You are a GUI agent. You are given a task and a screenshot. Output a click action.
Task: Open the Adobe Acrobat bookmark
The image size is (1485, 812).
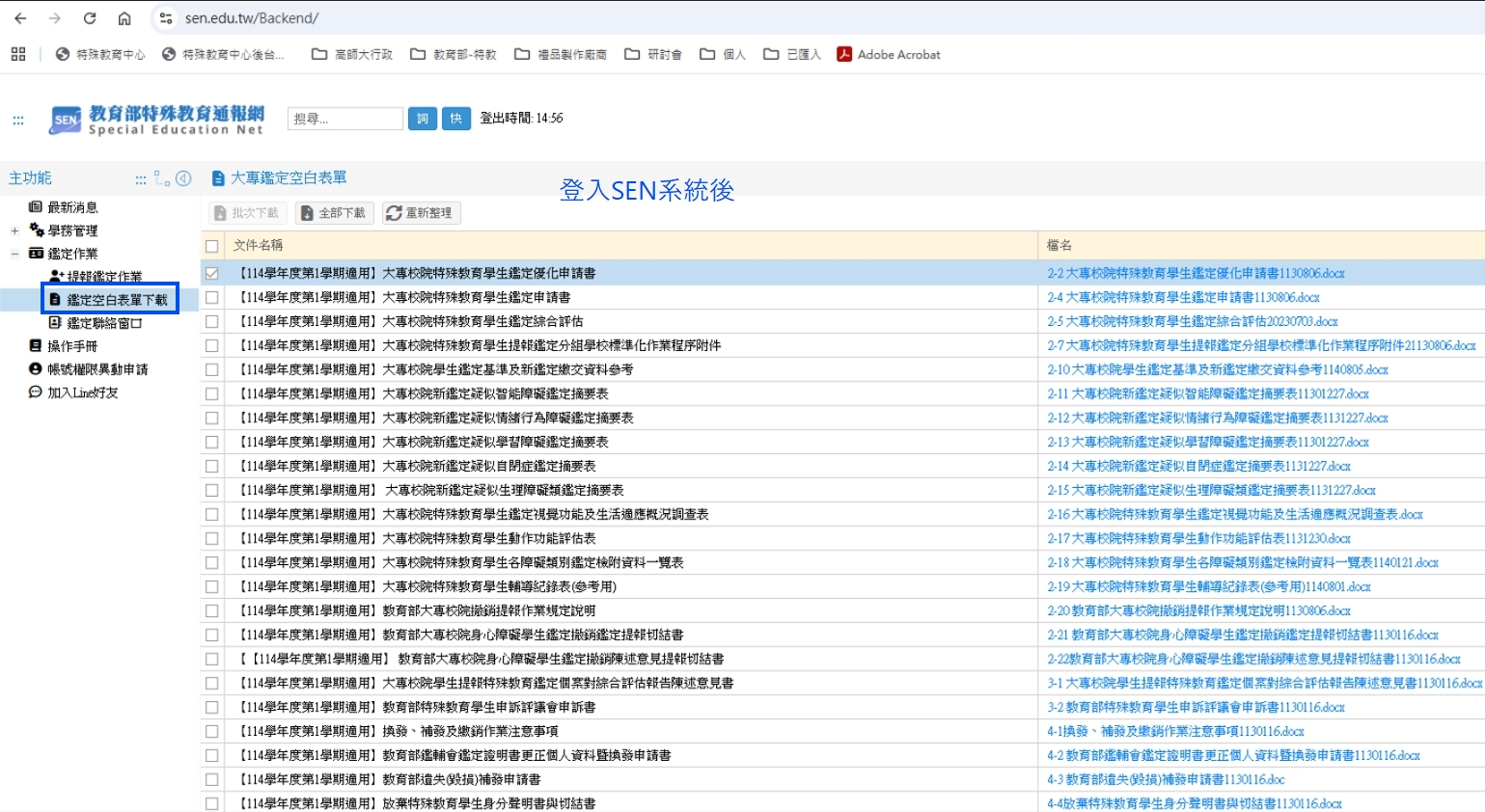point(889,55)
